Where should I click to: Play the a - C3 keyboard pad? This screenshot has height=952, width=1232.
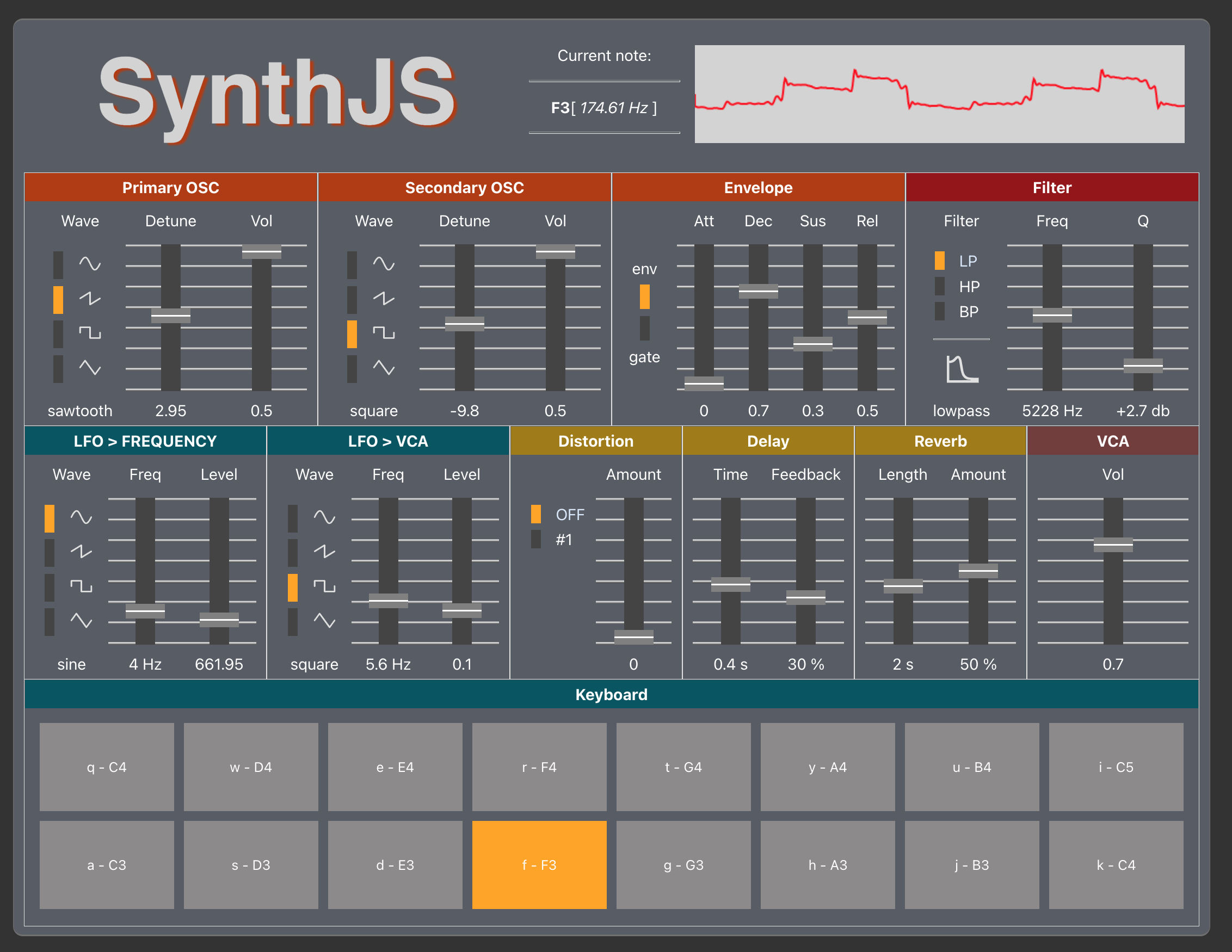(x=107, y=864)
